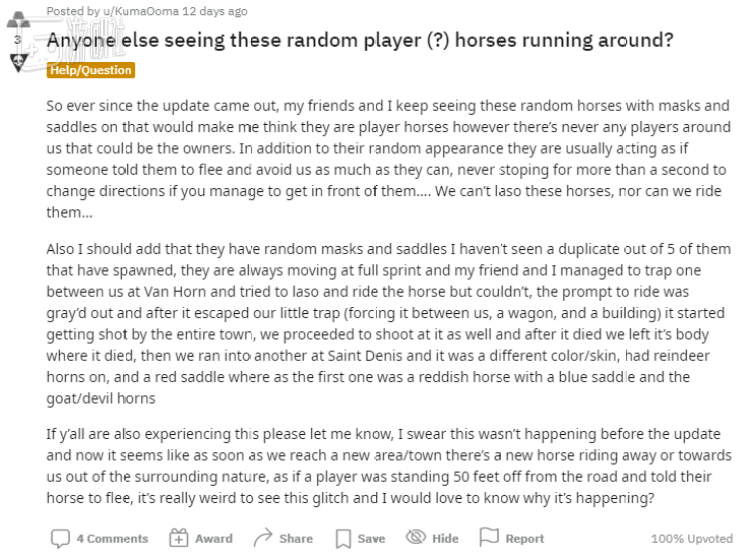750x560 pixels.
Task: Click the vote count number
Action: tap(16, 40)
